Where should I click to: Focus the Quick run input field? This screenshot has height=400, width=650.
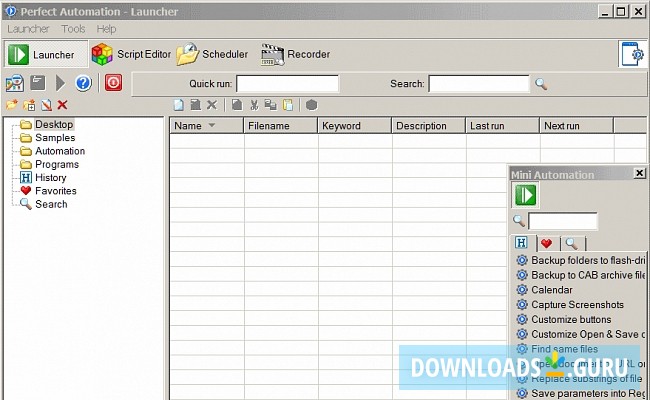pos(288,84)
